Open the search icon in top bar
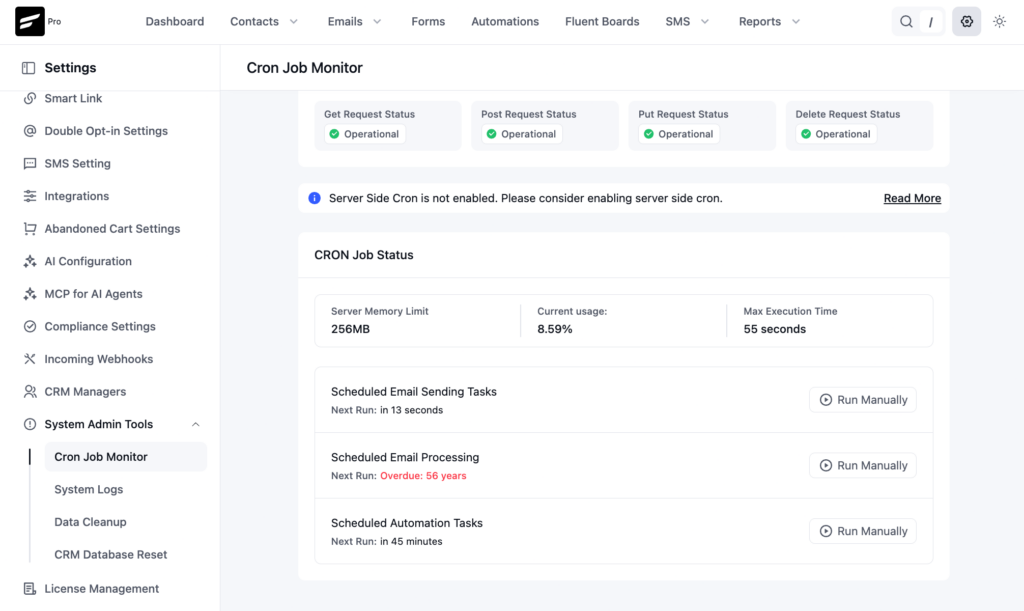 pos(906,22)
